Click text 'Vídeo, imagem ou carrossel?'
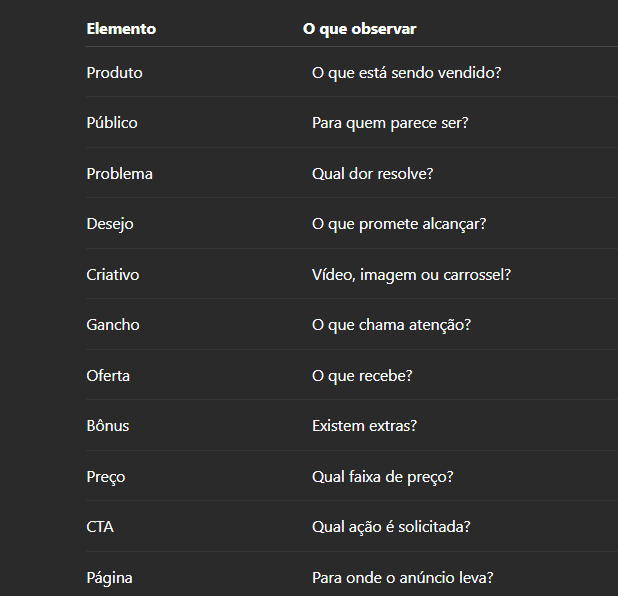This screenshot has width=618, height=596. (x=411, y=275)
